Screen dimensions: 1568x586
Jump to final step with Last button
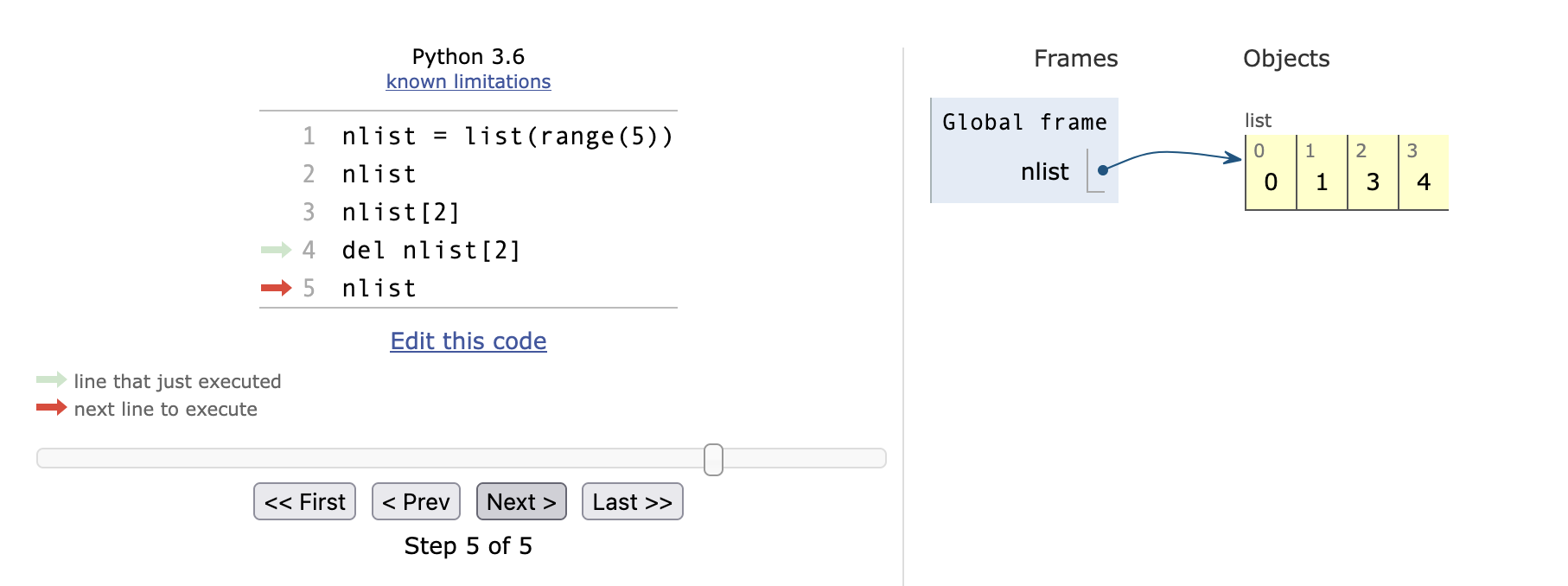(632, 501)
